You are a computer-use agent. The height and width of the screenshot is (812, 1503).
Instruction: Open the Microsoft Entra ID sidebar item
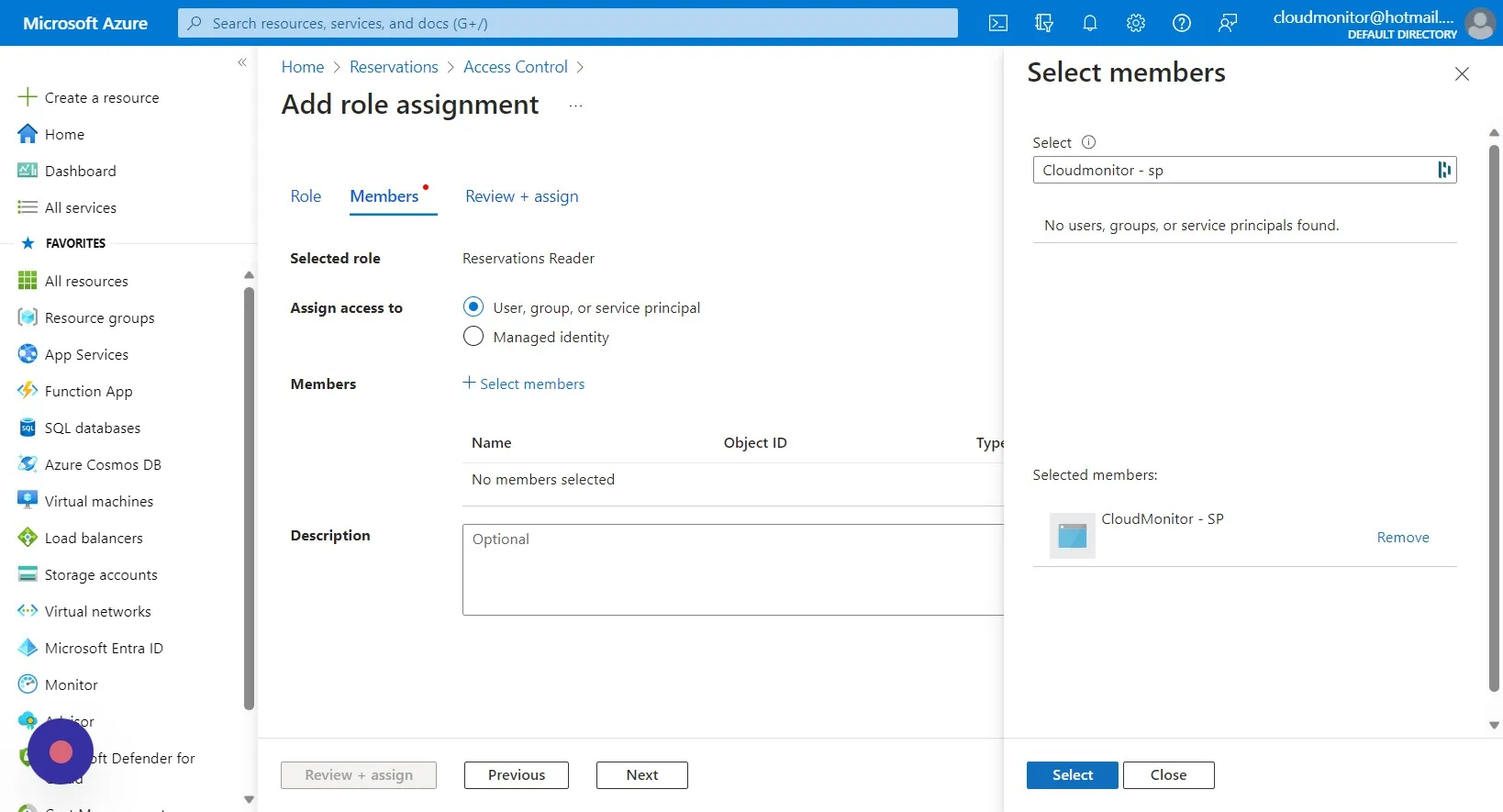pyautogui.click(x=104, y=648)
